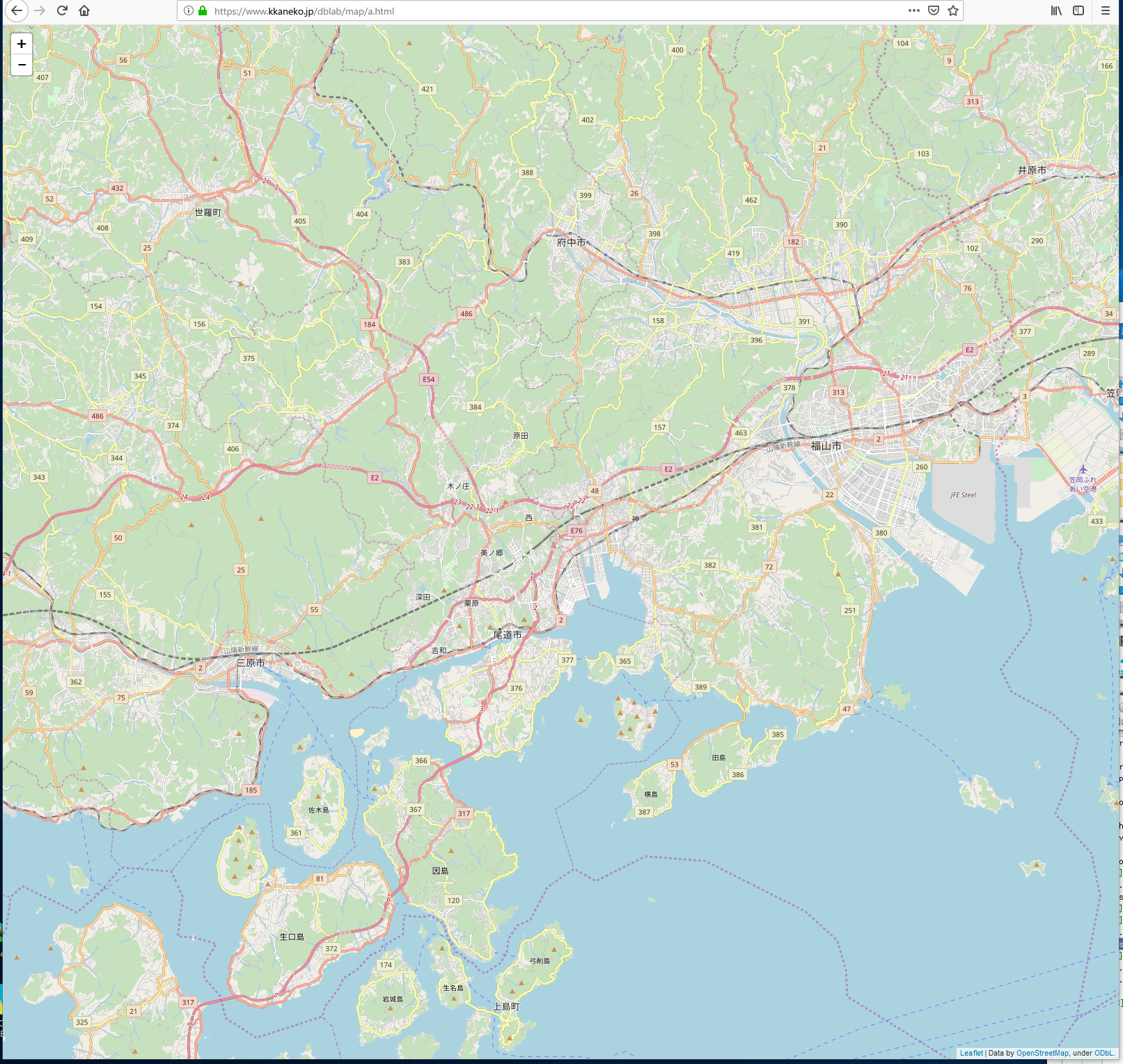The height and width of the screenshot is (1064, 1123).
Task: Open the OpenStreetMap attribution link
Action: [1042, 1053]
